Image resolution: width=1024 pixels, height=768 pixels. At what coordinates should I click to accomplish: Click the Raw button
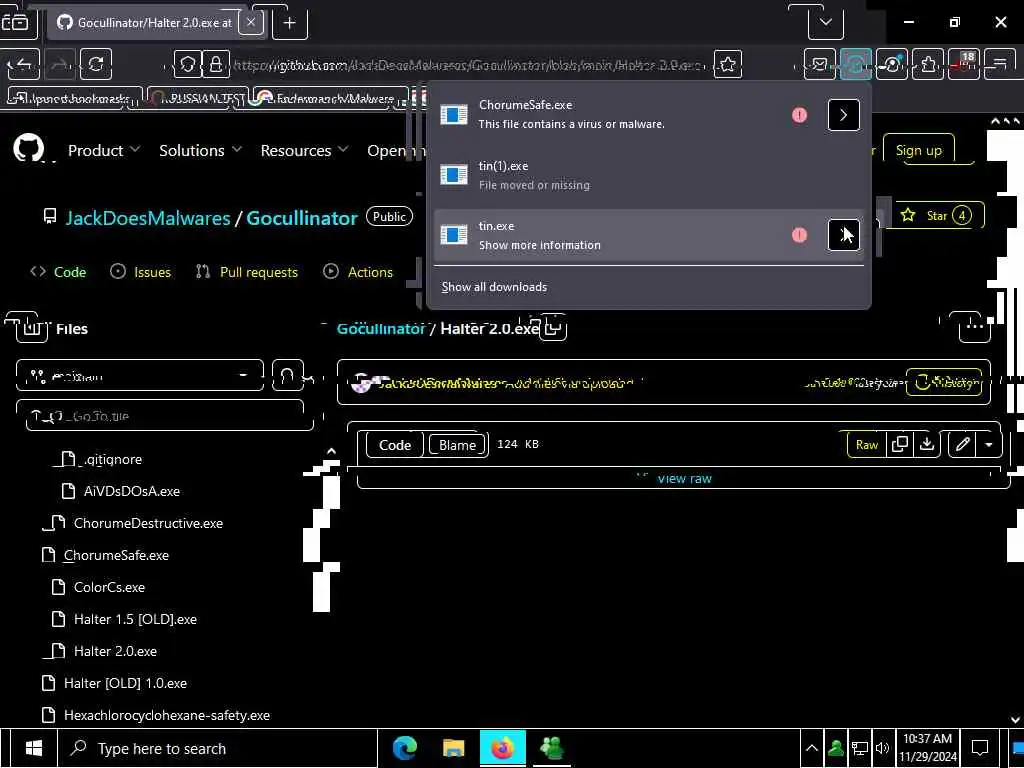tap(867, 445)
